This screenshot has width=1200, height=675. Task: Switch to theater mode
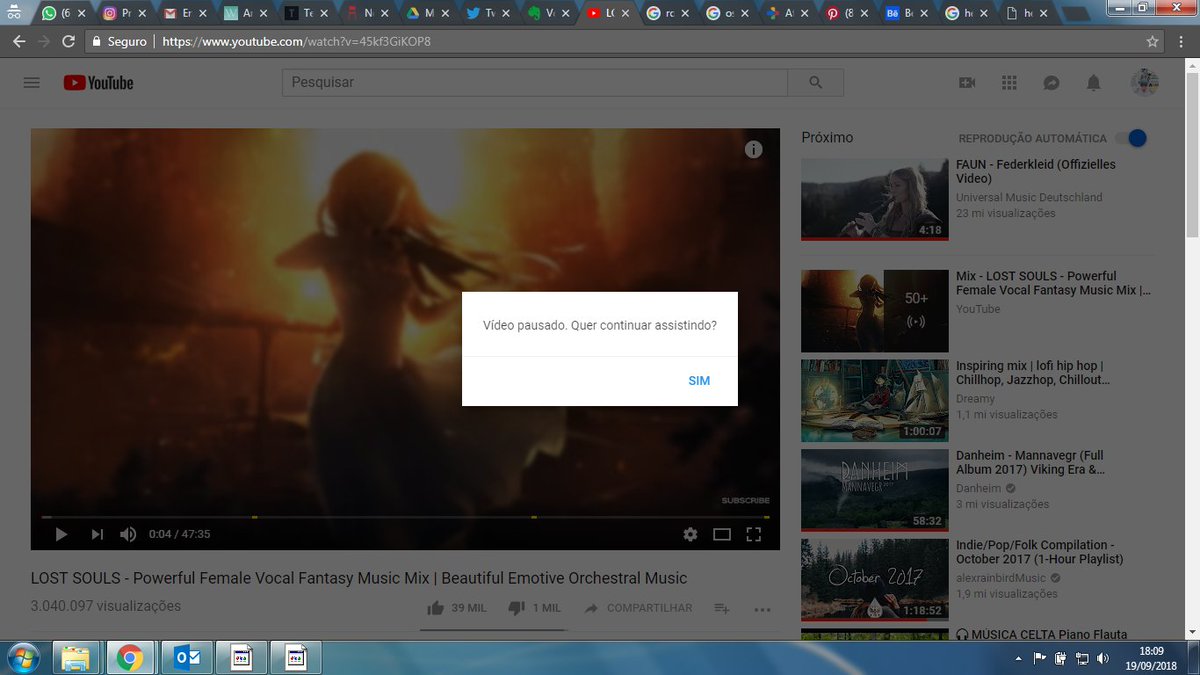coord(722,534)
